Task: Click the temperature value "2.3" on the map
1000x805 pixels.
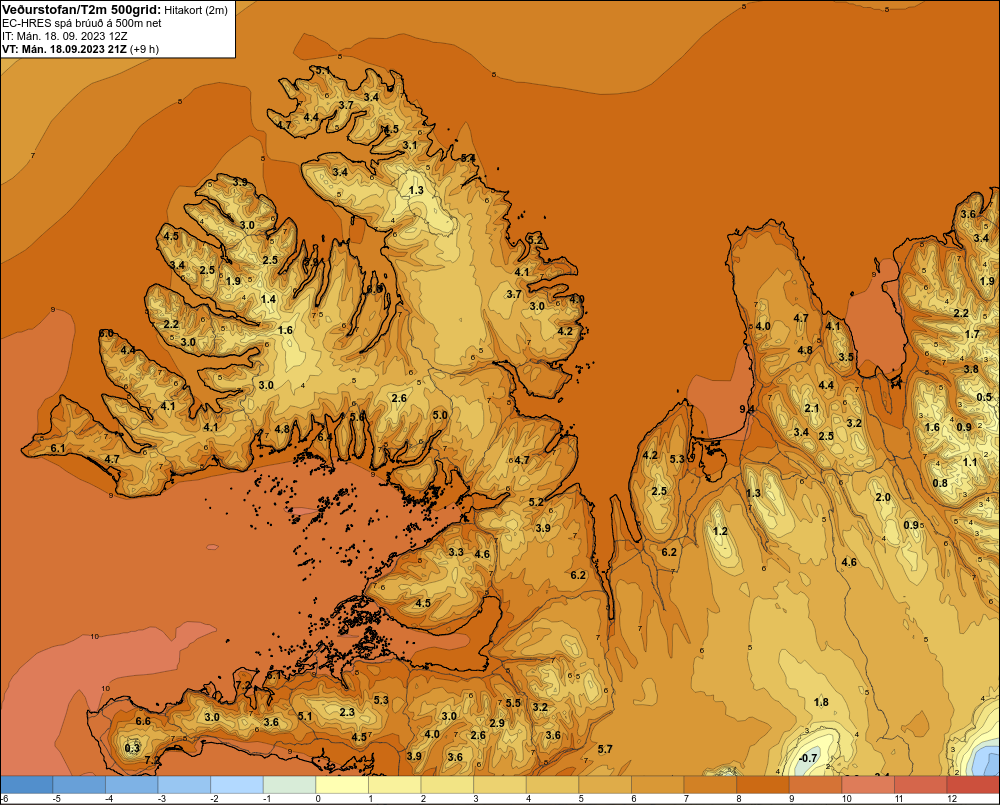Action: [347, 713]
